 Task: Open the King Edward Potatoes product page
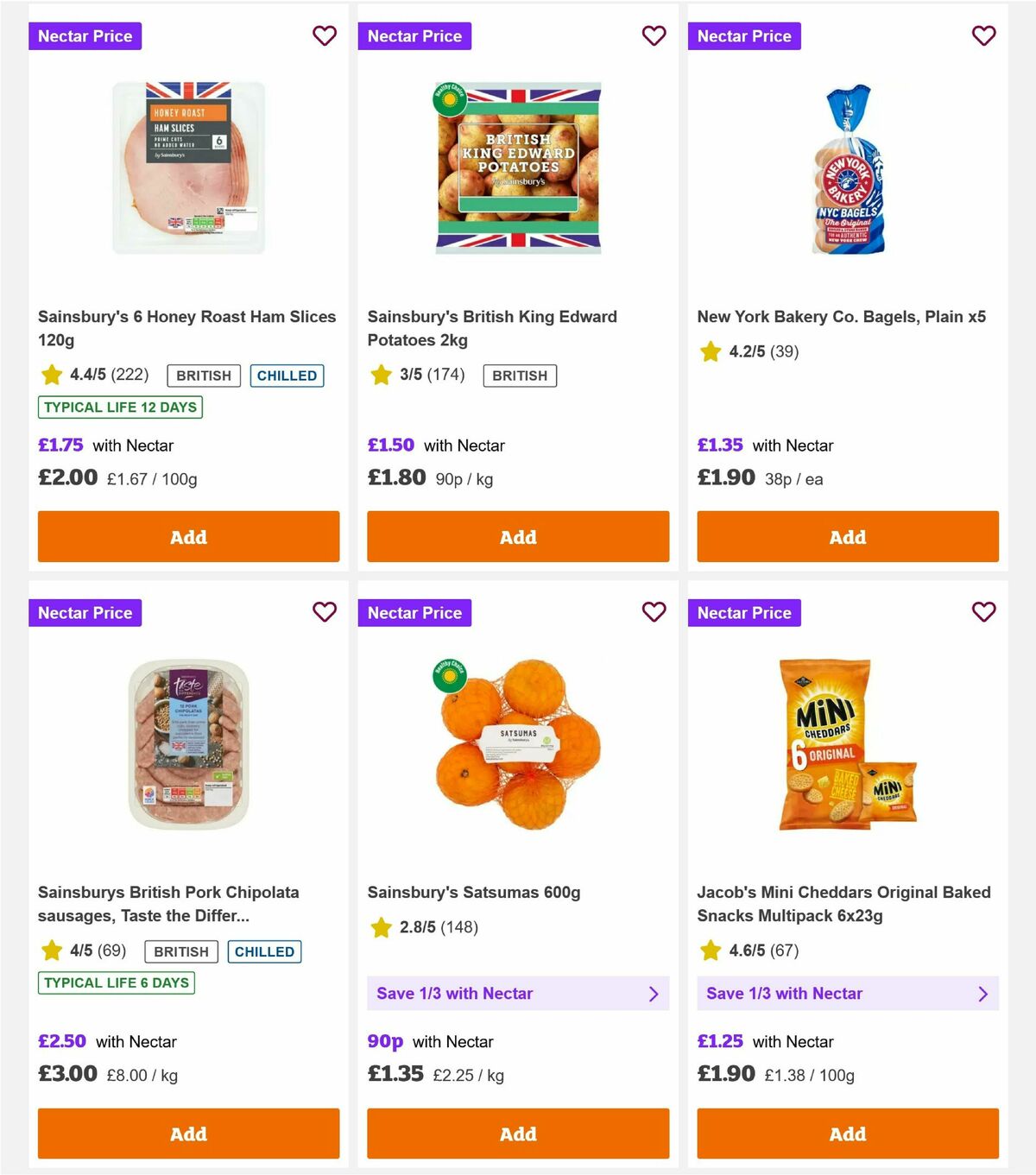pos(491,328)
